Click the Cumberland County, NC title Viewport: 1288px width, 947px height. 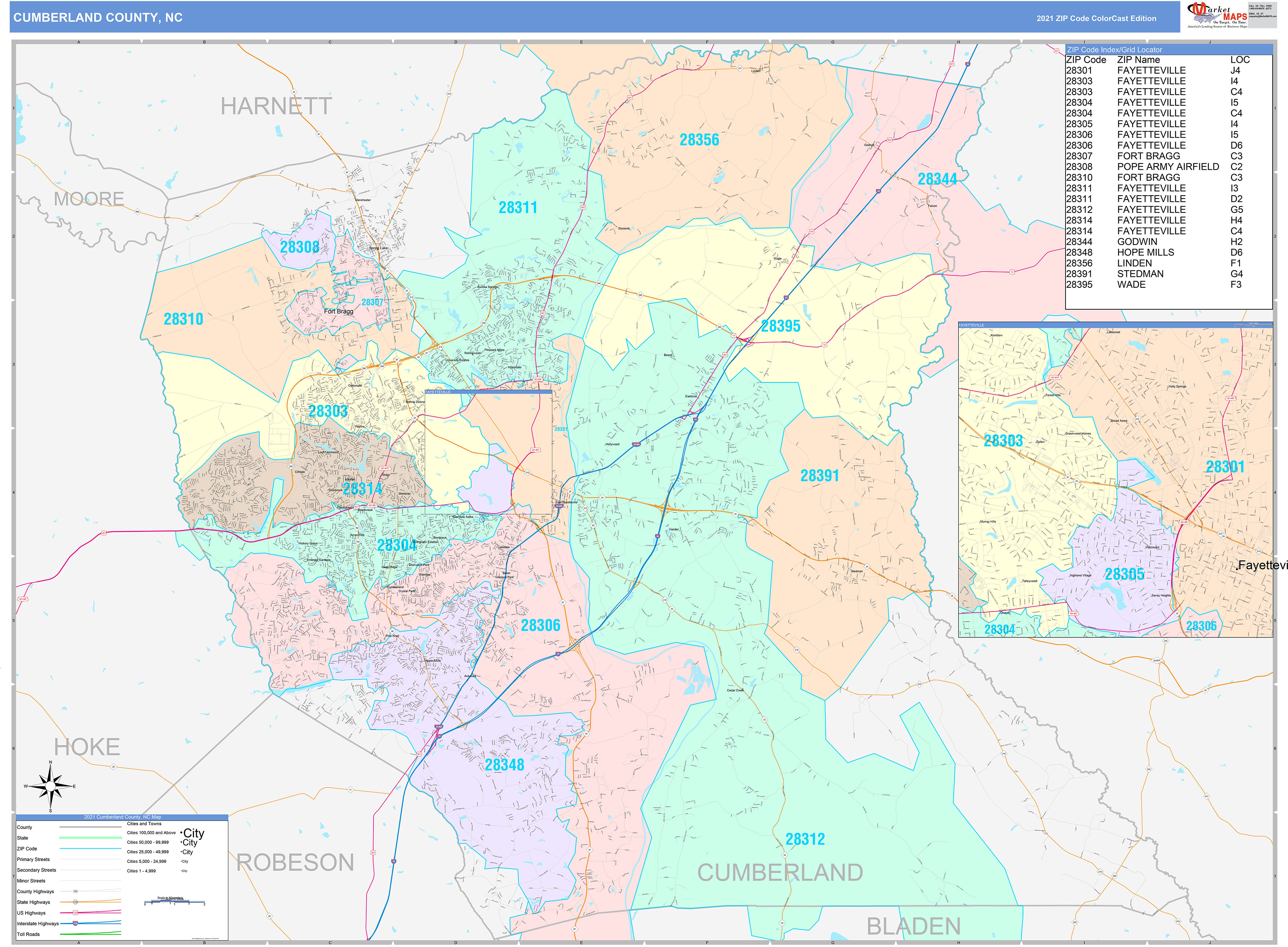tap(98, 18)
